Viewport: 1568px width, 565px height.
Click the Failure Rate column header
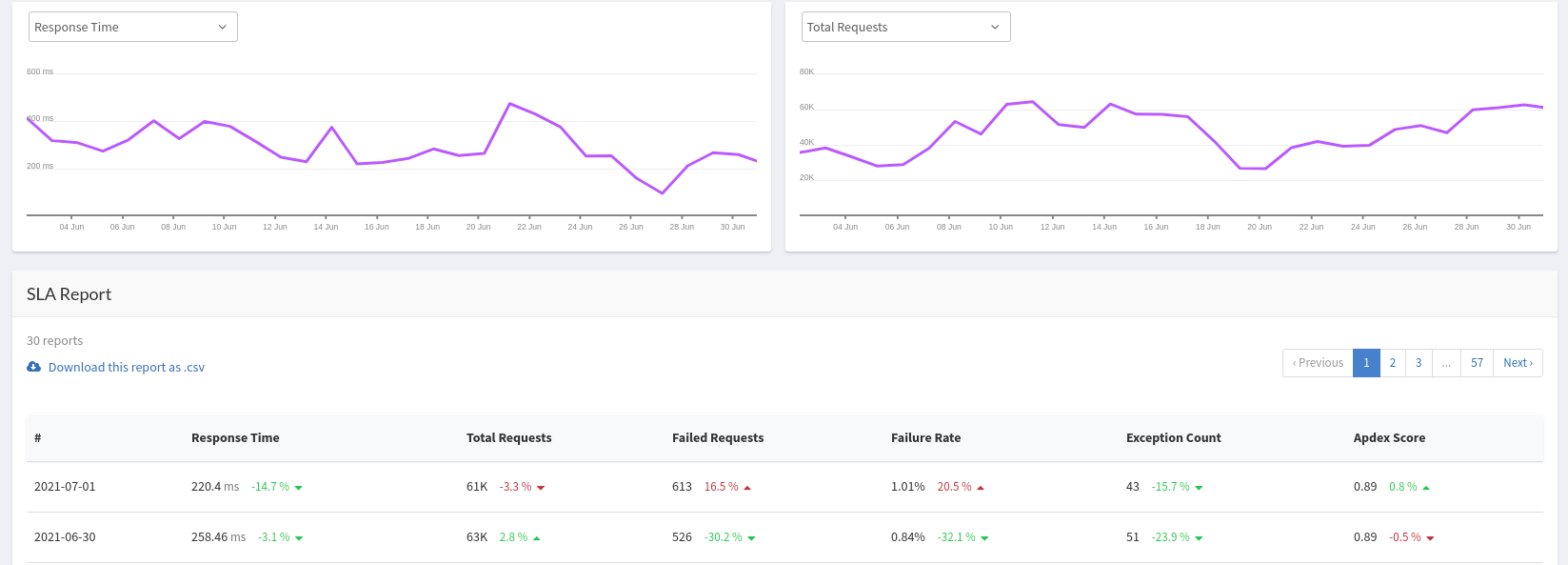click(x=925, y=438)
